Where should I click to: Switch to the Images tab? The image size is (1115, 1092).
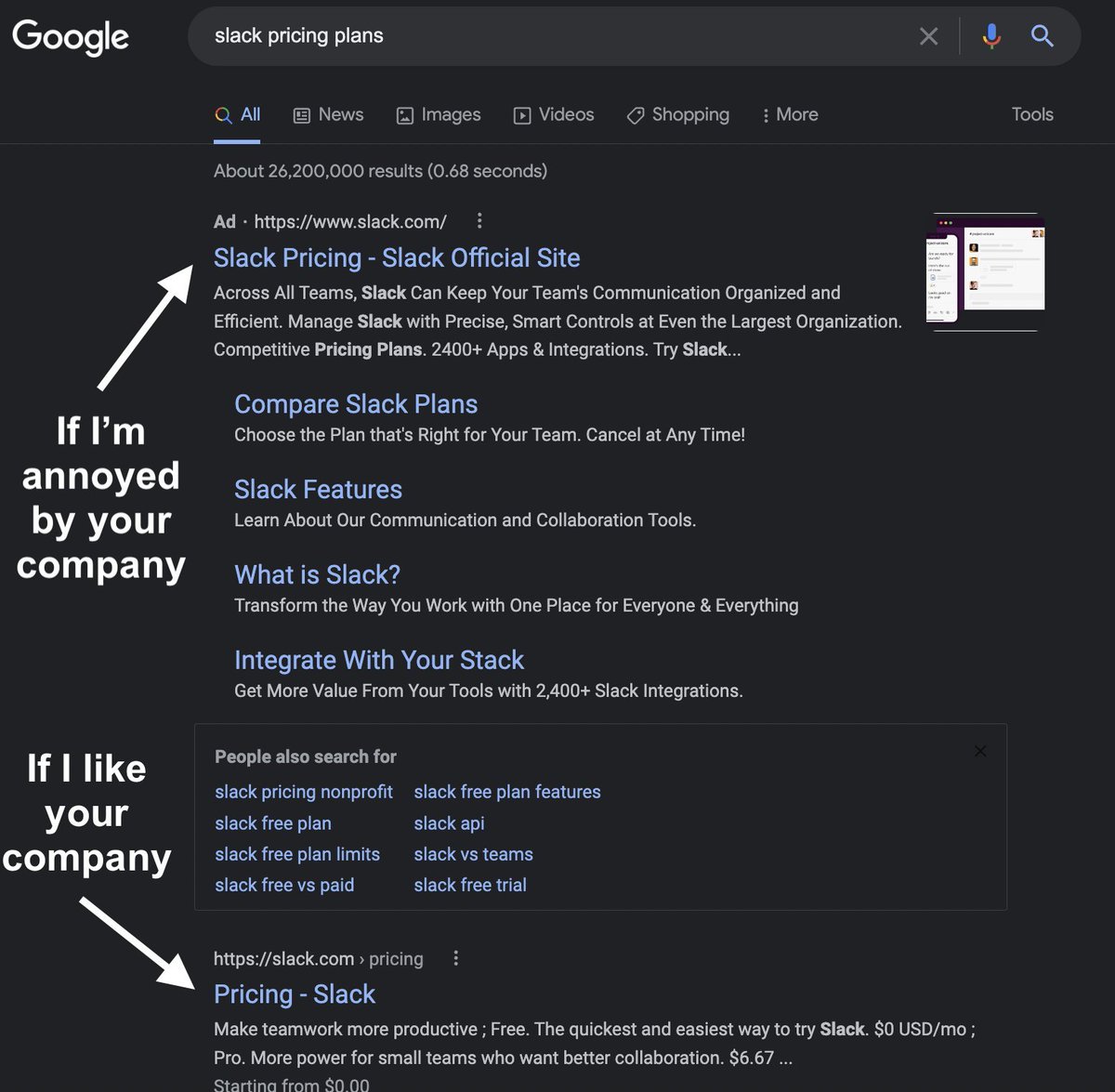(438, 115)
